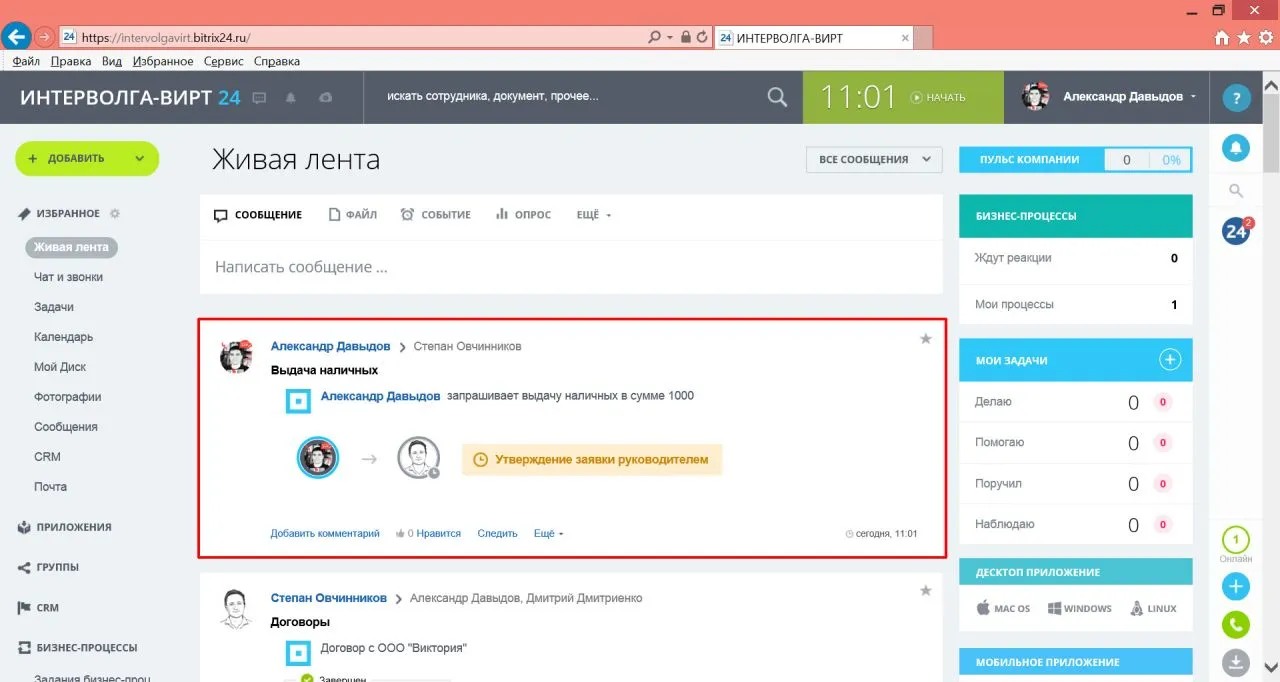Go back with the browser back arrow
The width and height of the screenshot is (1280, 682).
[16, 37]
